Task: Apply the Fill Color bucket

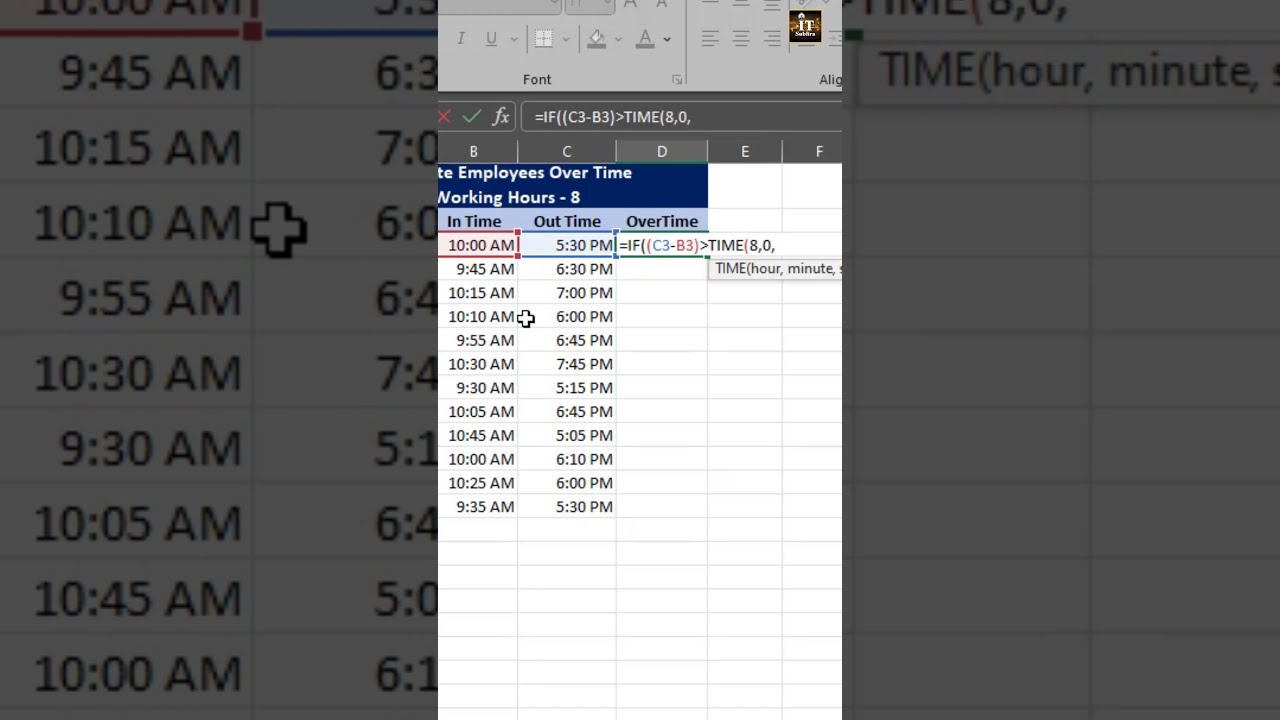Action: click(597, 39)
